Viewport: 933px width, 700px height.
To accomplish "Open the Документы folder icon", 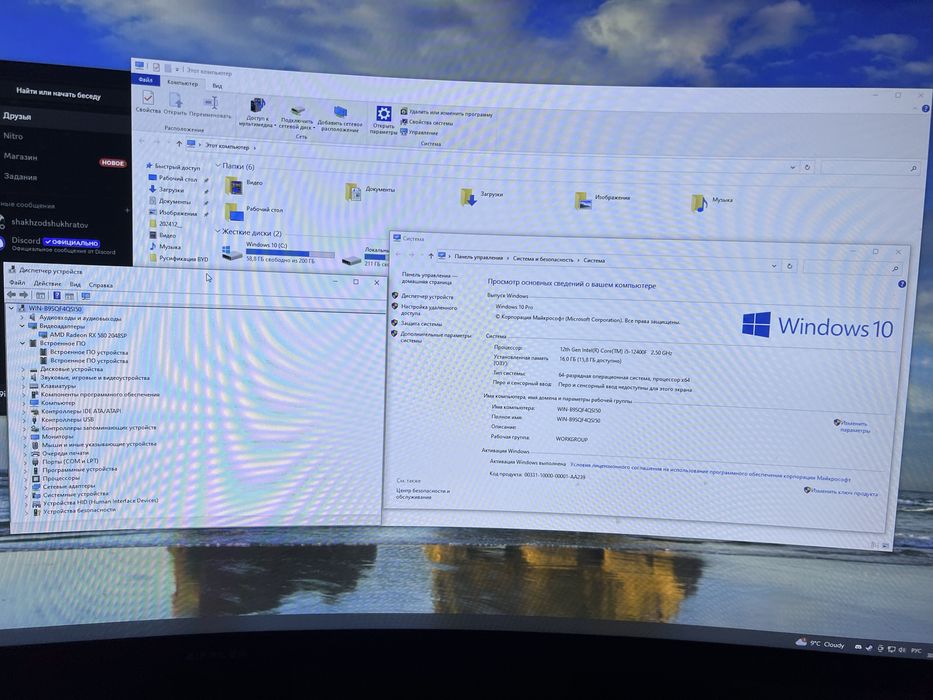I will [353, 192].
